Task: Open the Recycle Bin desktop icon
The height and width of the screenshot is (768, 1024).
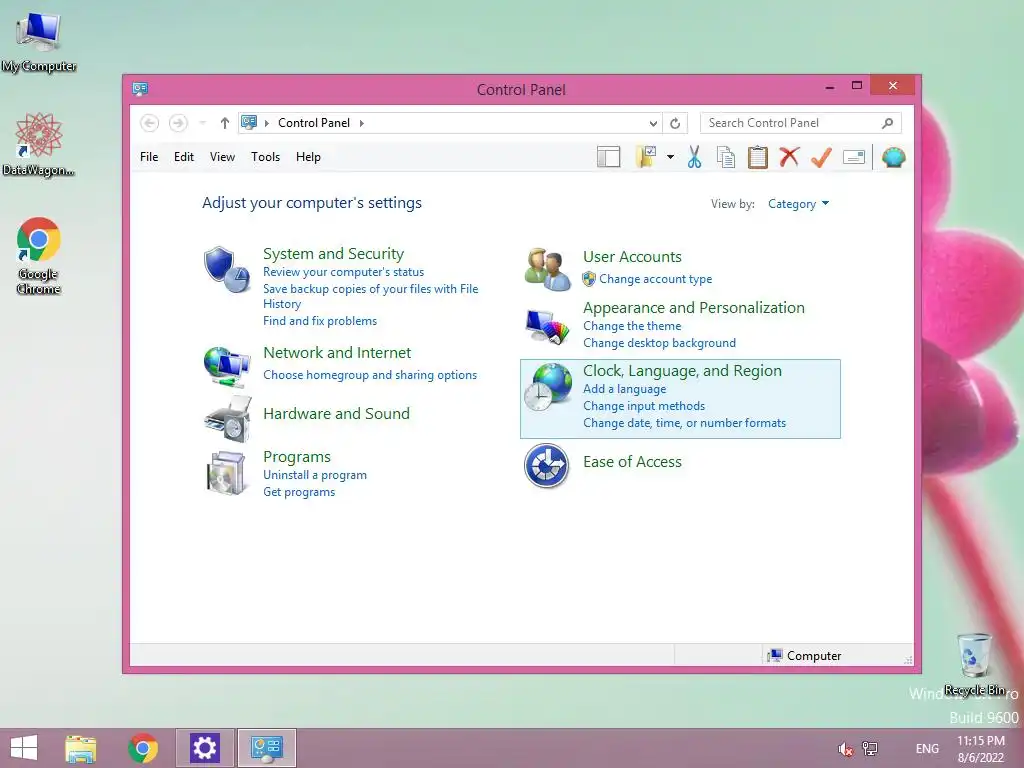Action: coord(975,664)
